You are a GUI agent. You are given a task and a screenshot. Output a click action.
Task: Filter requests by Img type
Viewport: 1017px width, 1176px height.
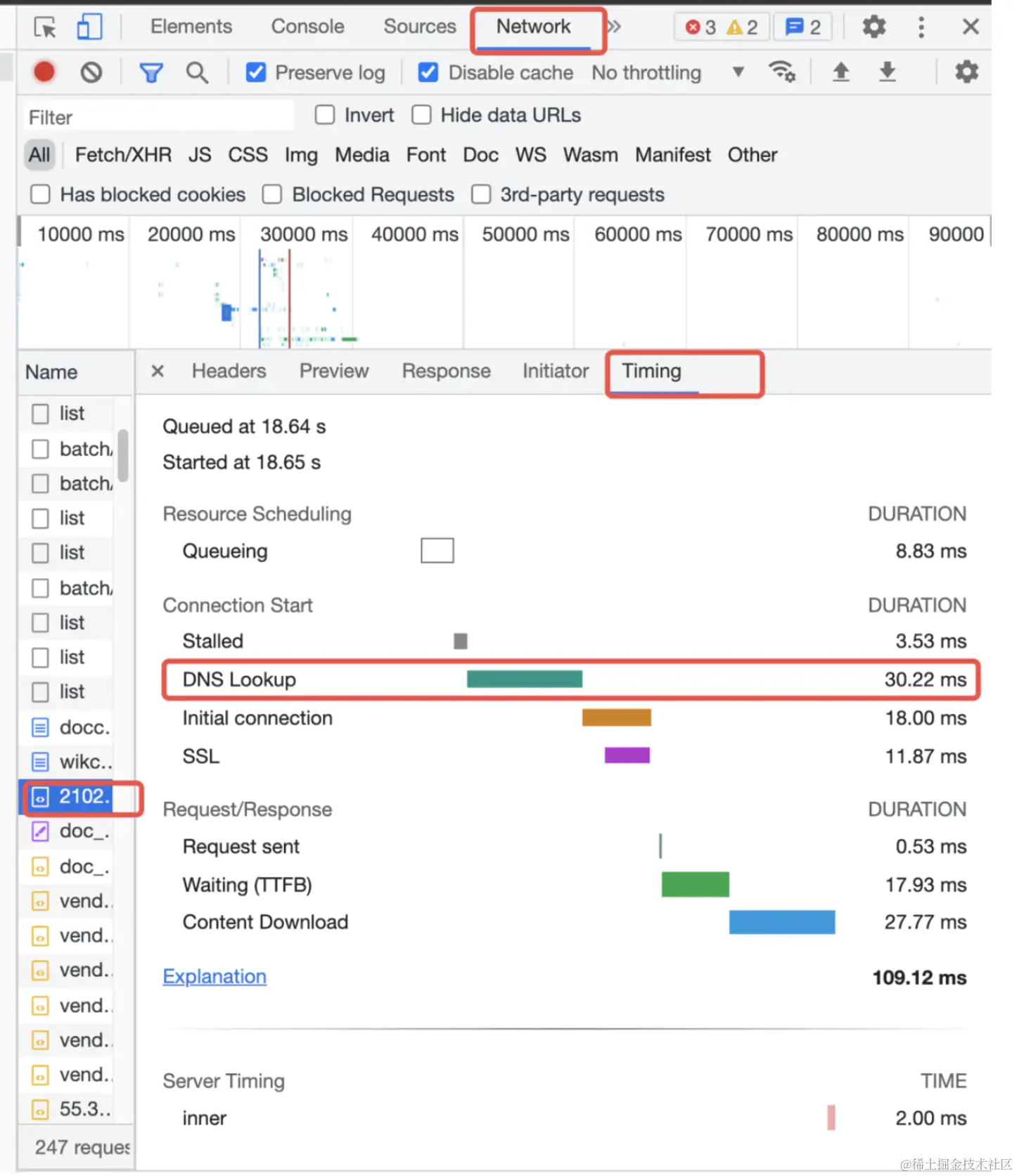tap(301, 155)
